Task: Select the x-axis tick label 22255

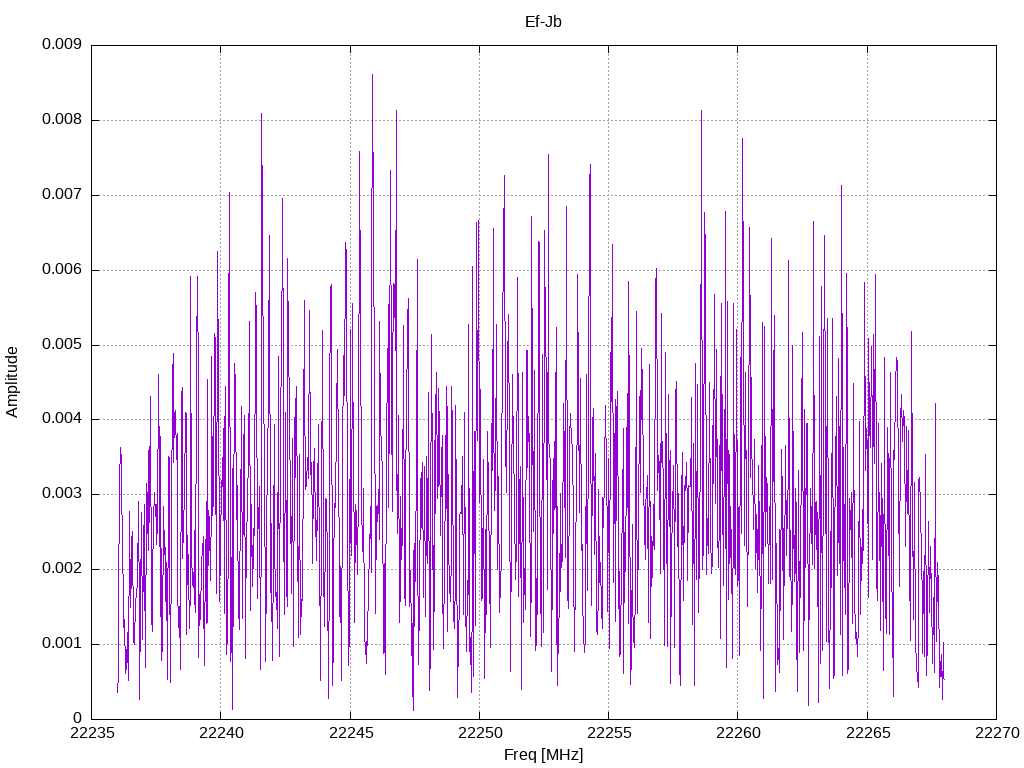Action: coord(609,733)
